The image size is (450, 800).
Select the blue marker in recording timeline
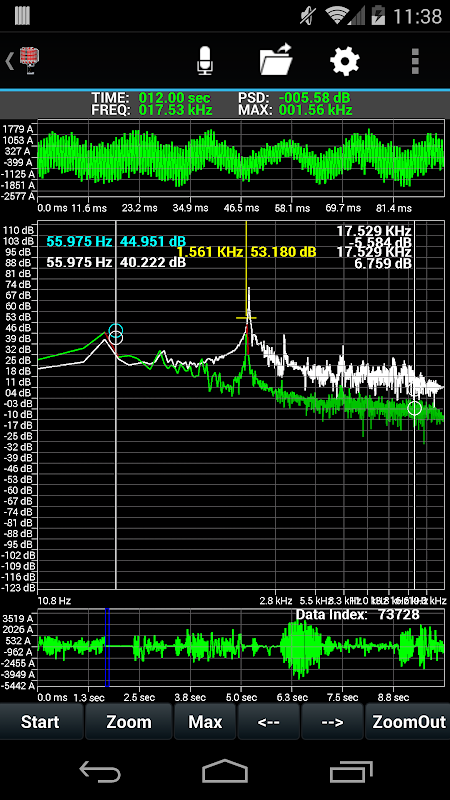107,648
